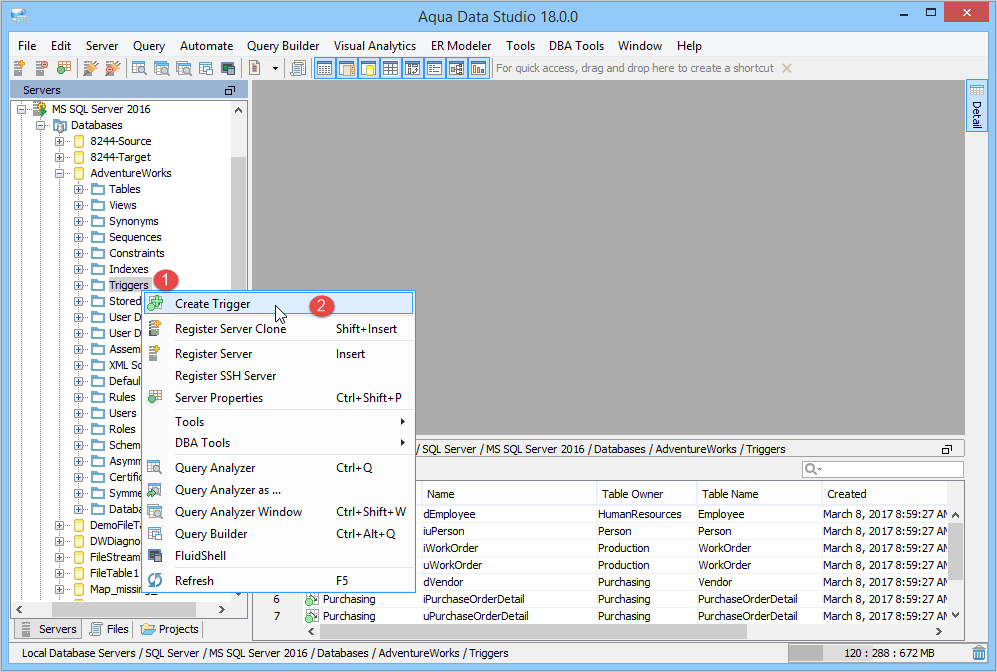Expand the Tools submenu in context menu

pos(279,422)
